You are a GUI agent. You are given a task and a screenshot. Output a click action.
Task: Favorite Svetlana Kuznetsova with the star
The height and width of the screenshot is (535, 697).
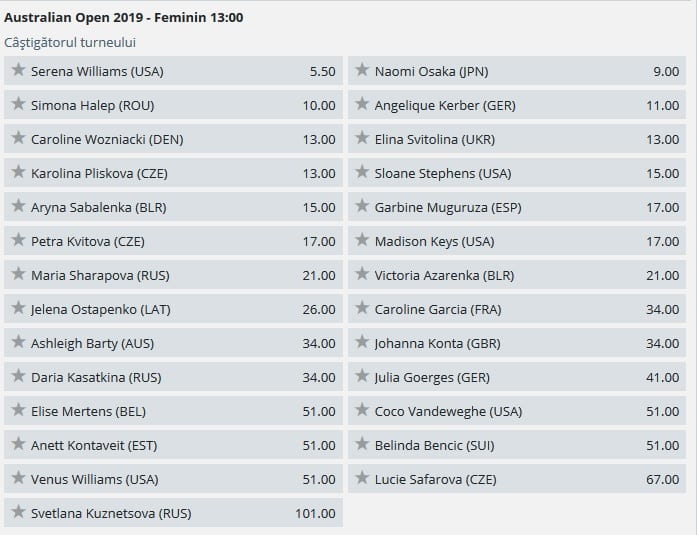pos(18,513)
